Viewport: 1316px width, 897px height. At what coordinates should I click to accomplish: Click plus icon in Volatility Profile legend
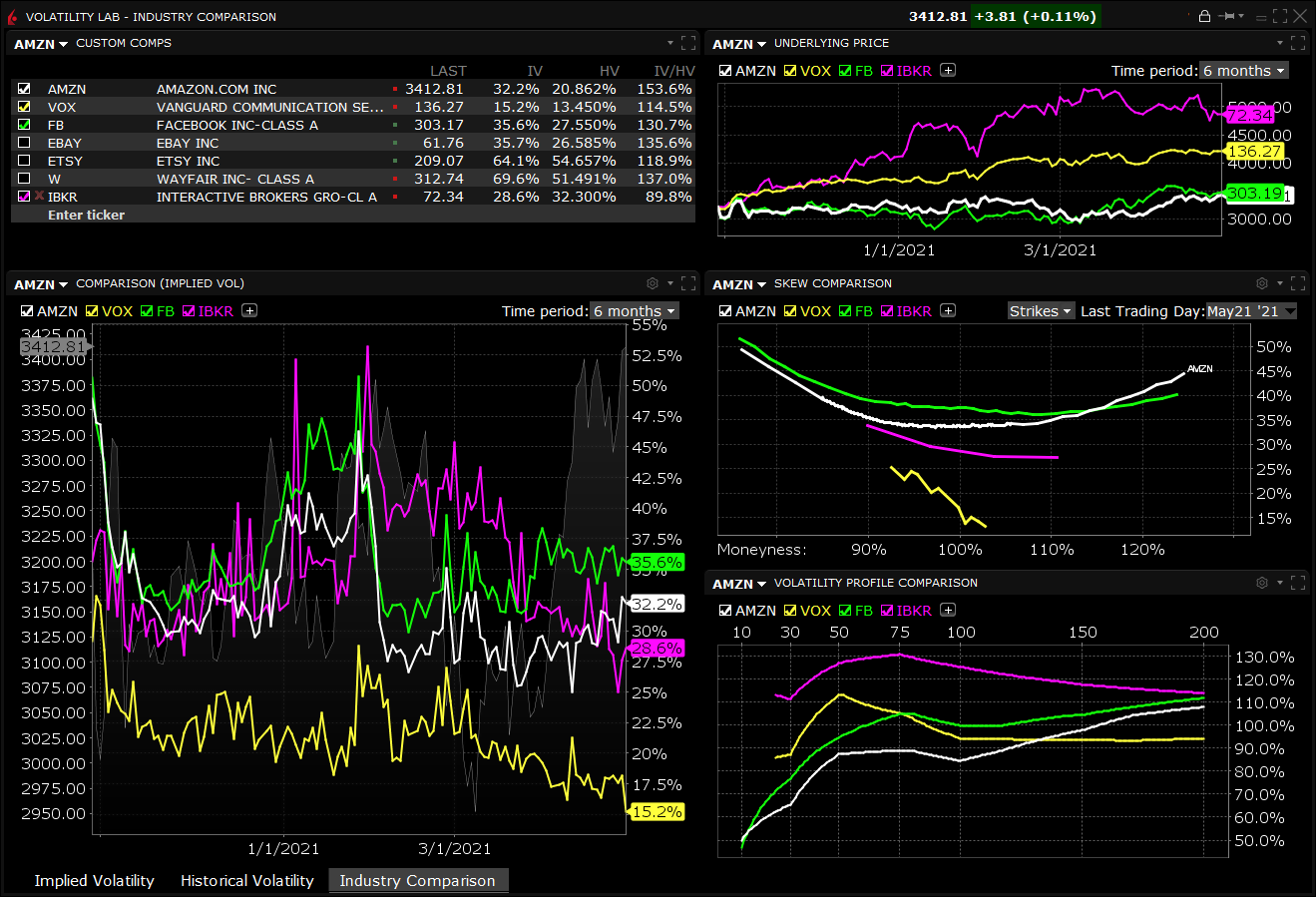pos(948,611)
